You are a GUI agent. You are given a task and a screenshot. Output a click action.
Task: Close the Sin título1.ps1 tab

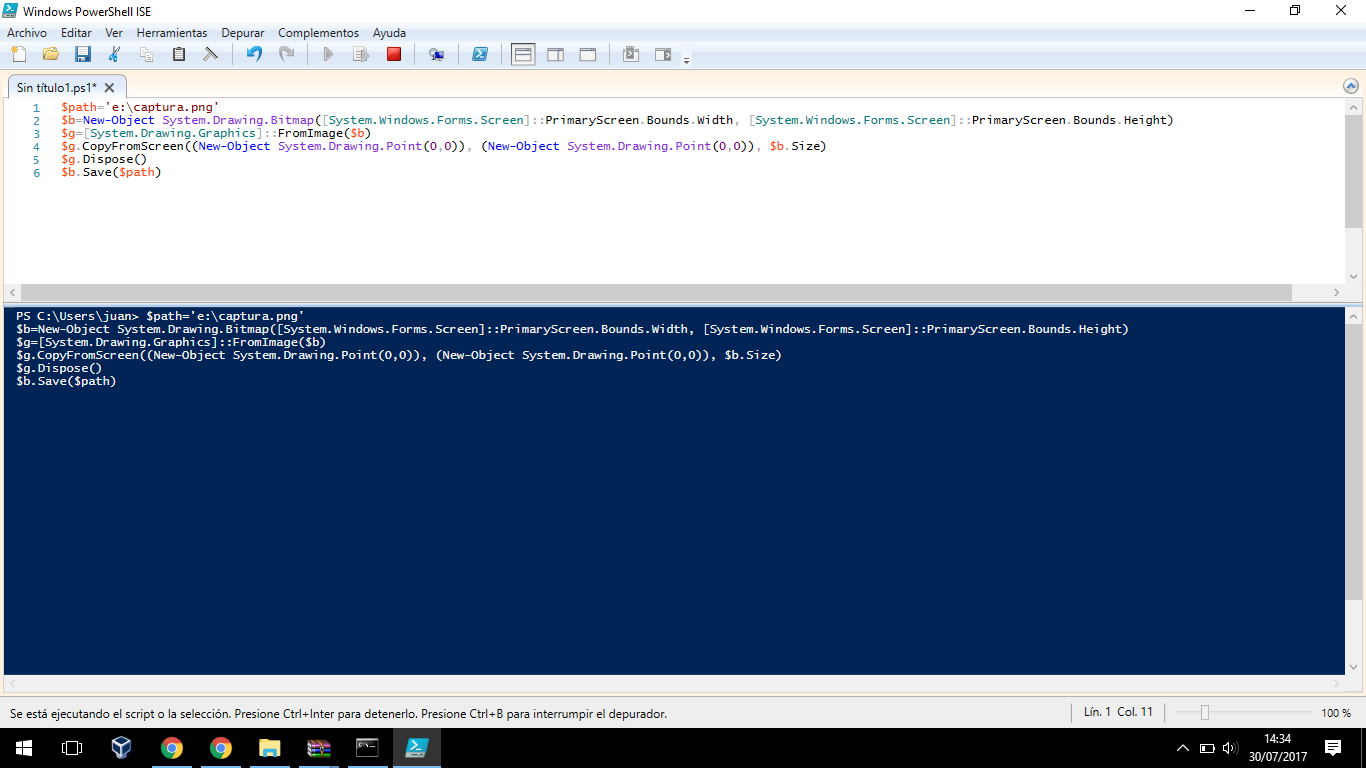point(110,88)
